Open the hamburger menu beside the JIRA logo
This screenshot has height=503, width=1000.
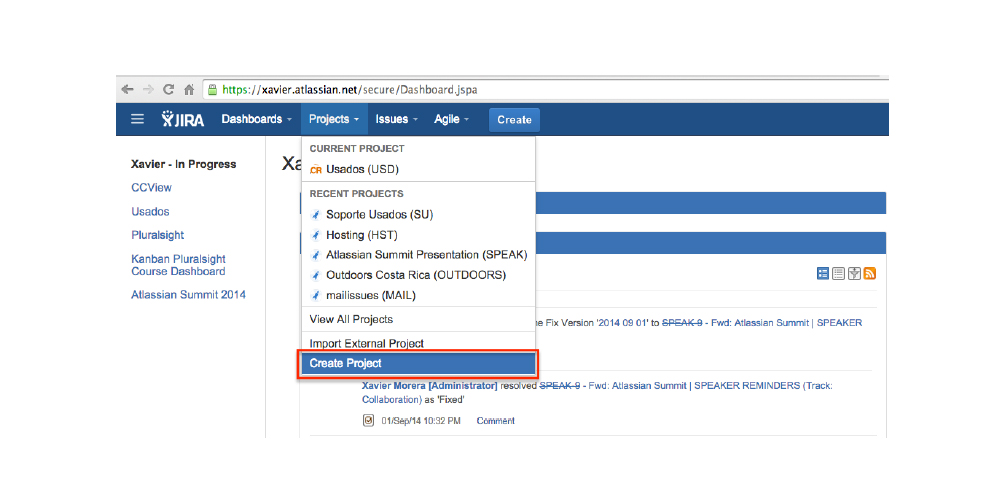(137, 119)
